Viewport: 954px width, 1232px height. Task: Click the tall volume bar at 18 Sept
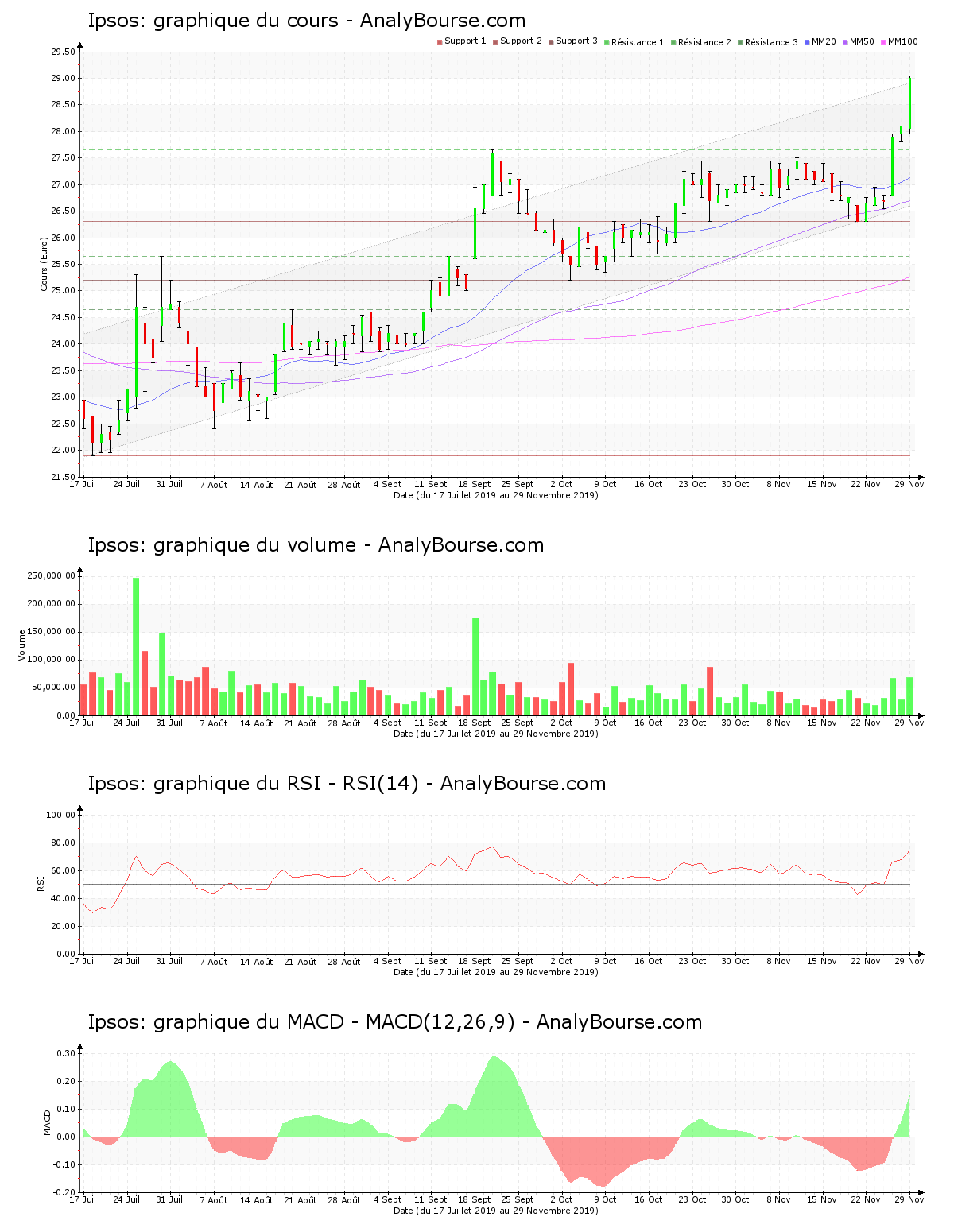[475, 666]
